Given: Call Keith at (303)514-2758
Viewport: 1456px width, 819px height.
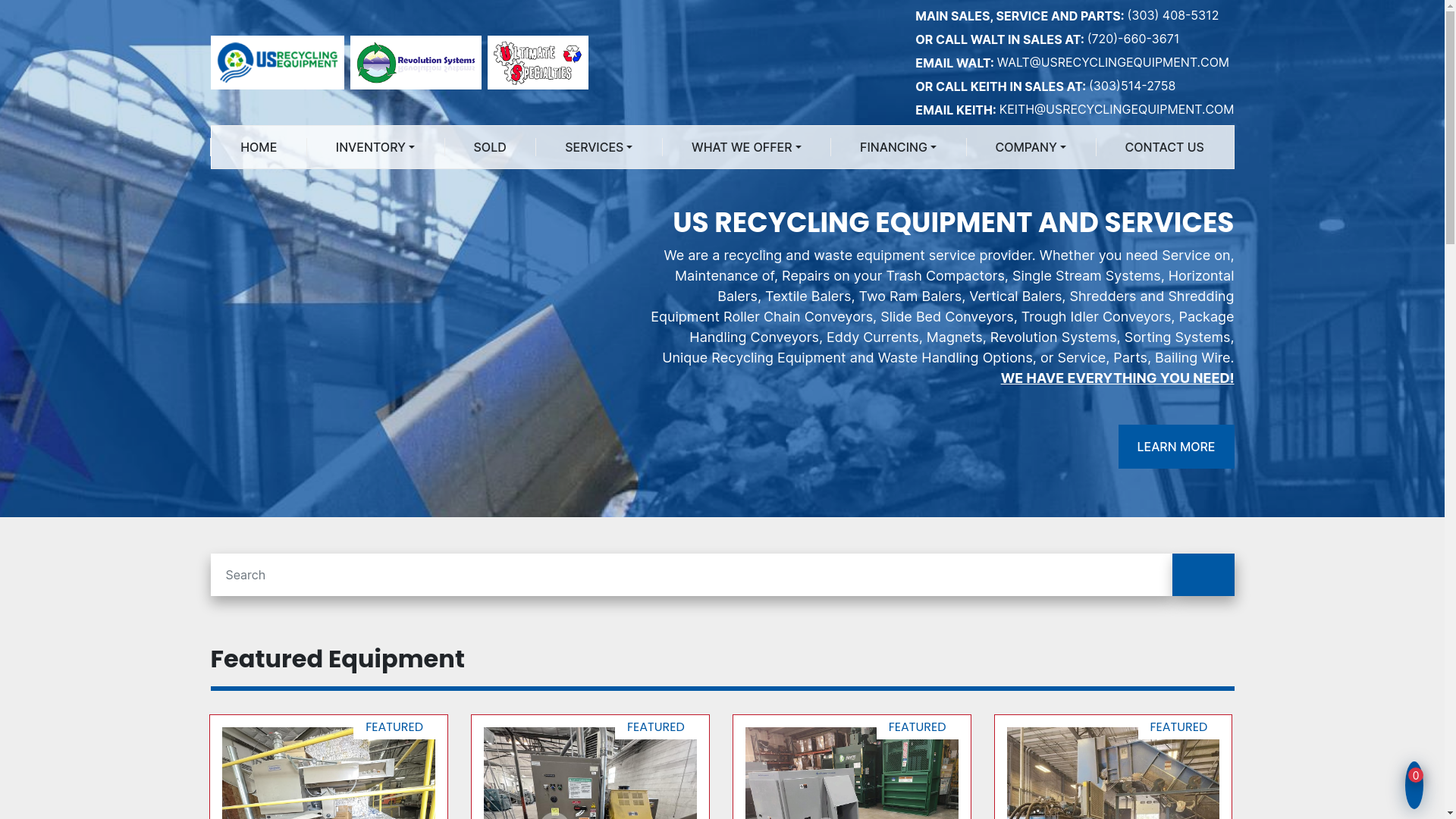Looking at the screenshot, I should [1132, 86].
